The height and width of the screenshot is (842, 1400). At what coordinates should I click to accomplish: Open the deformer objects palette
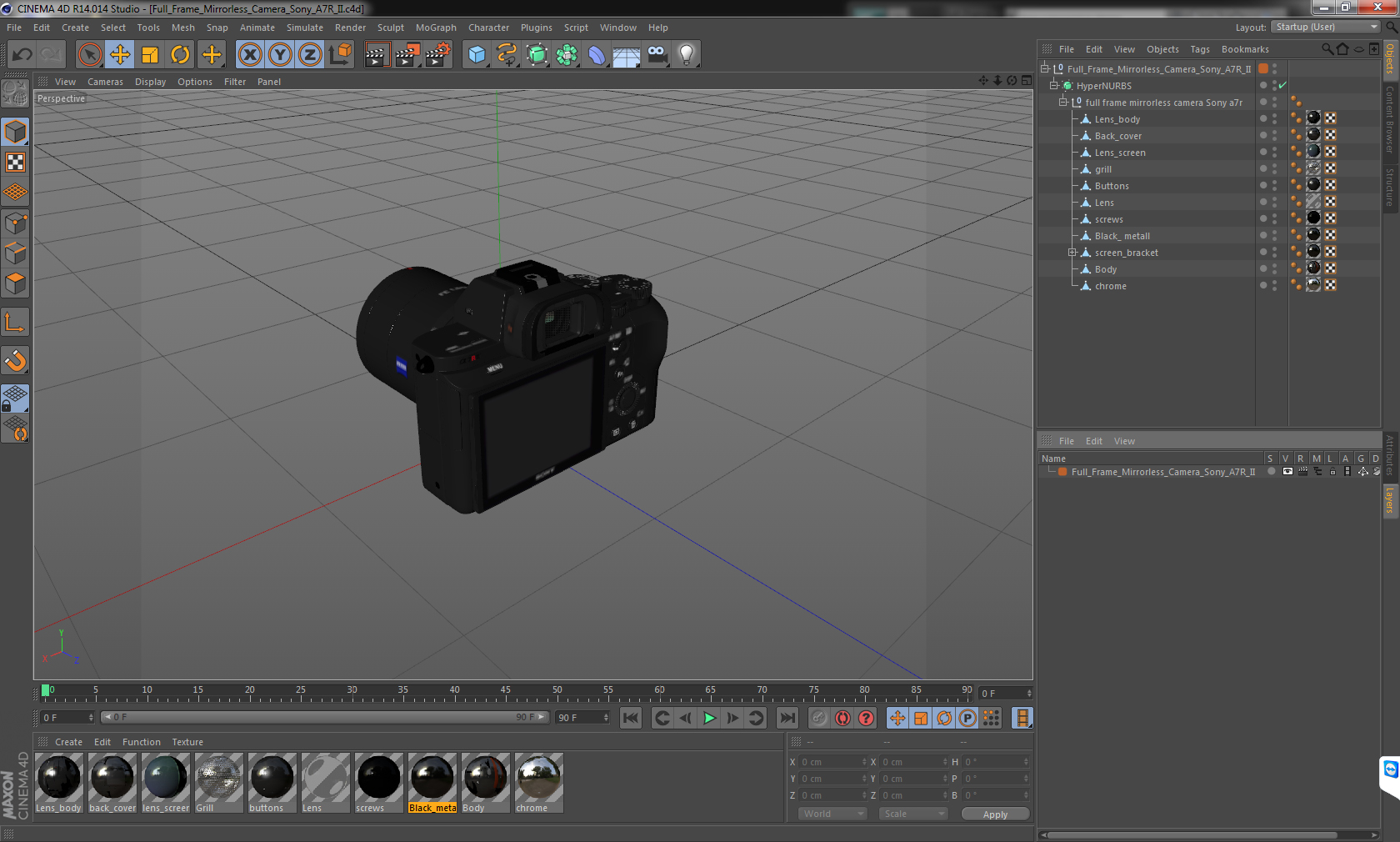click(x=597, y=55)
